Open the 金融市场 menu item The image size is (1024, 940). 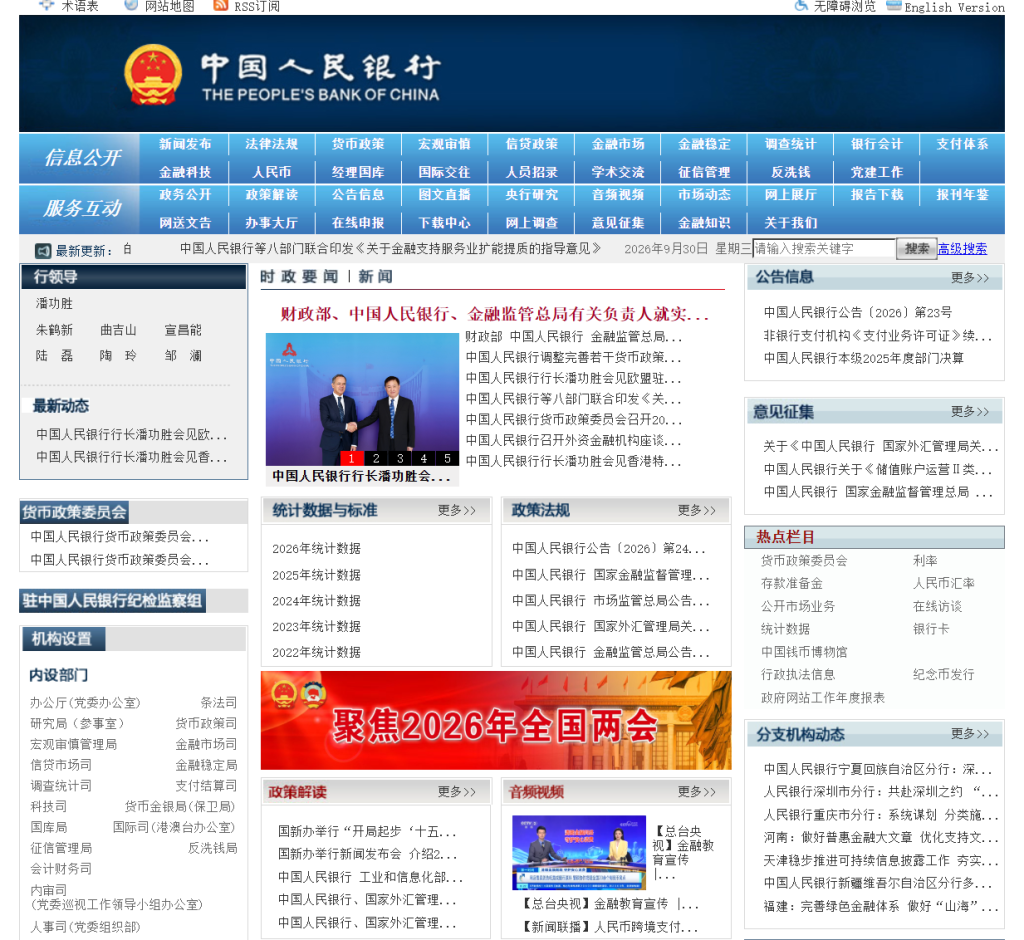pyautogui.click(x=618, y=144)
